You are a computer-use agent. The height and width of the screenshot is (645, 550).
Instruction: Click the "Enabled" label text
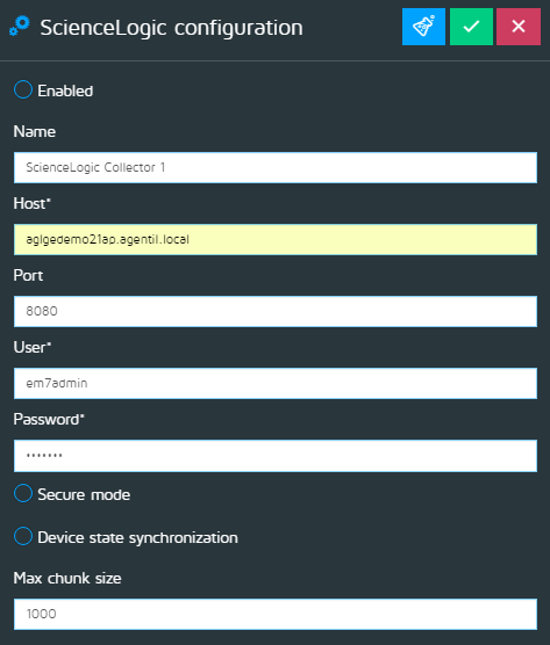click(x=65, y=91)
